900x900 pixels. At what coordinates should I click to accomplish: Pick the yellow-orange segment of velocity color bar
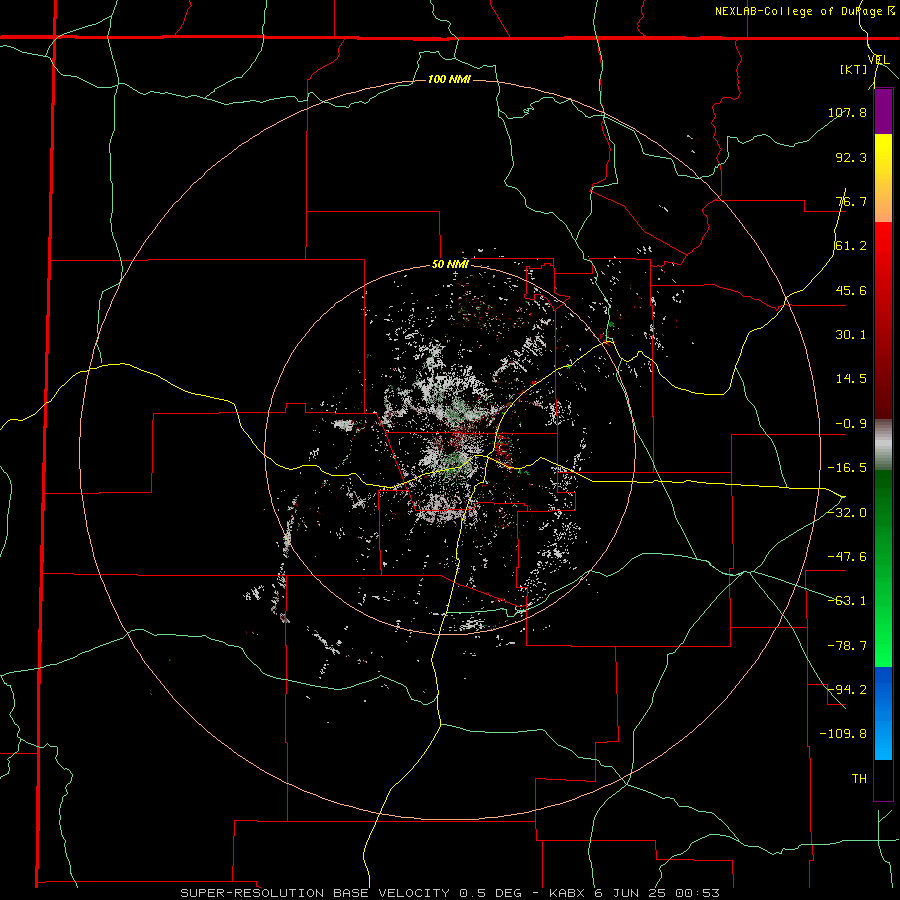[x=883, y=178]
